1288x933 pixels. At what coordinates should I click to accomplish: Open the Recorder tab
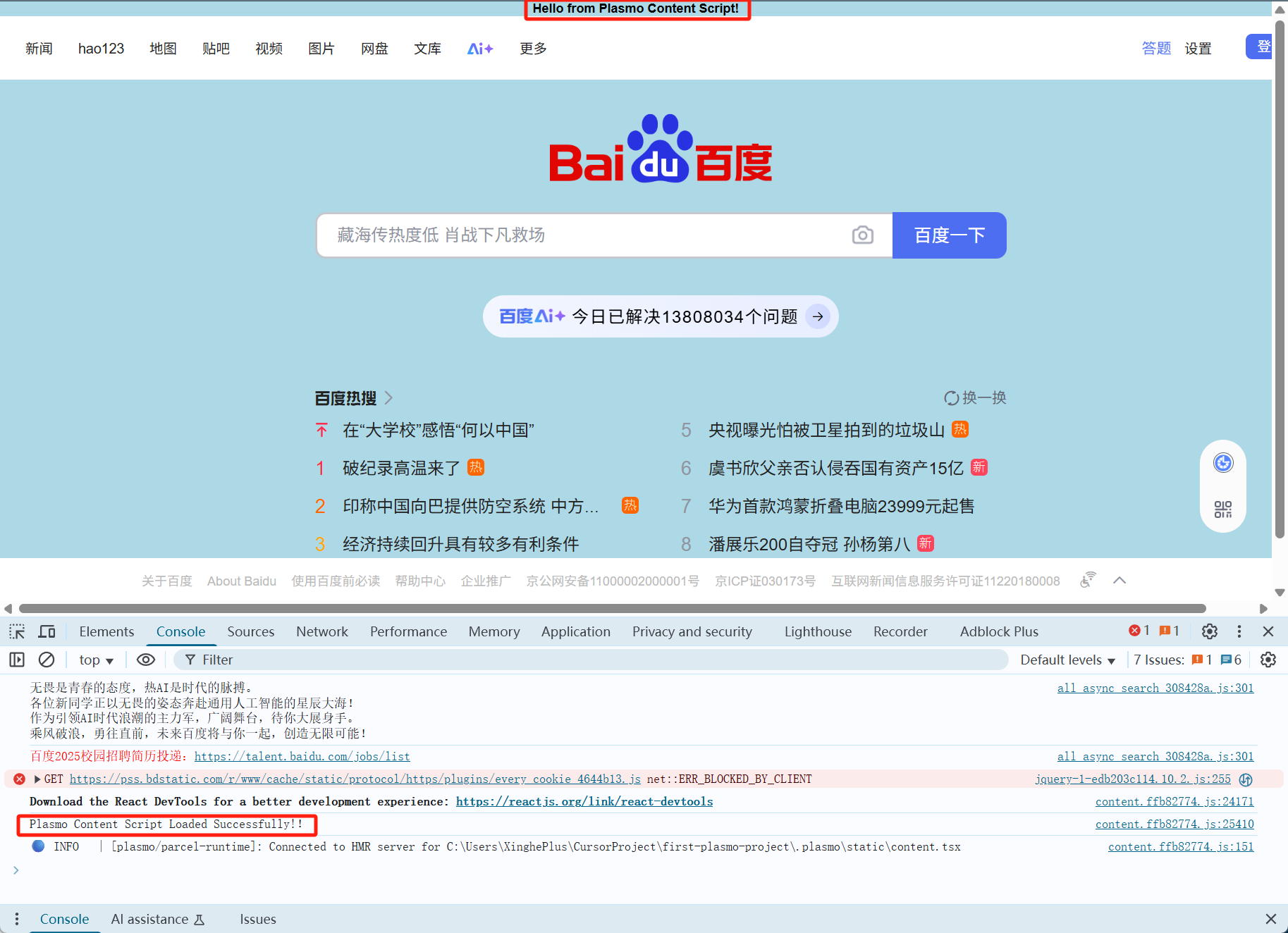pos(900,631)
